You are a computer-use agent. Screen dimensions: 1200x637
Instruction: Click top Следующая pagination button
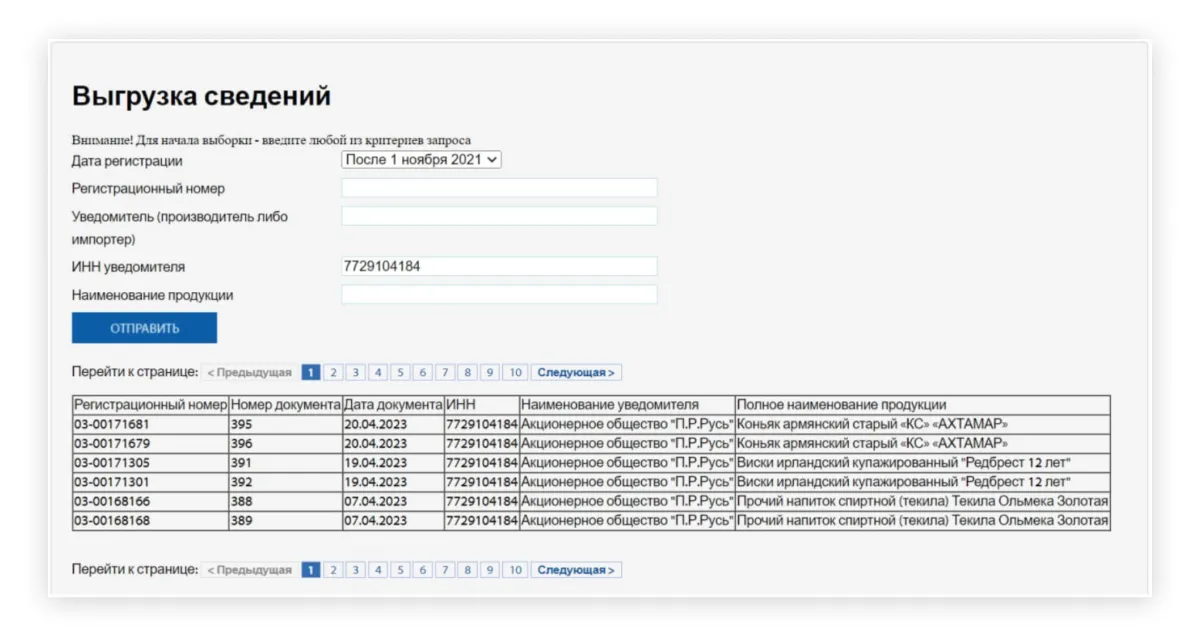pyautogui.click(x=575, y=373)
